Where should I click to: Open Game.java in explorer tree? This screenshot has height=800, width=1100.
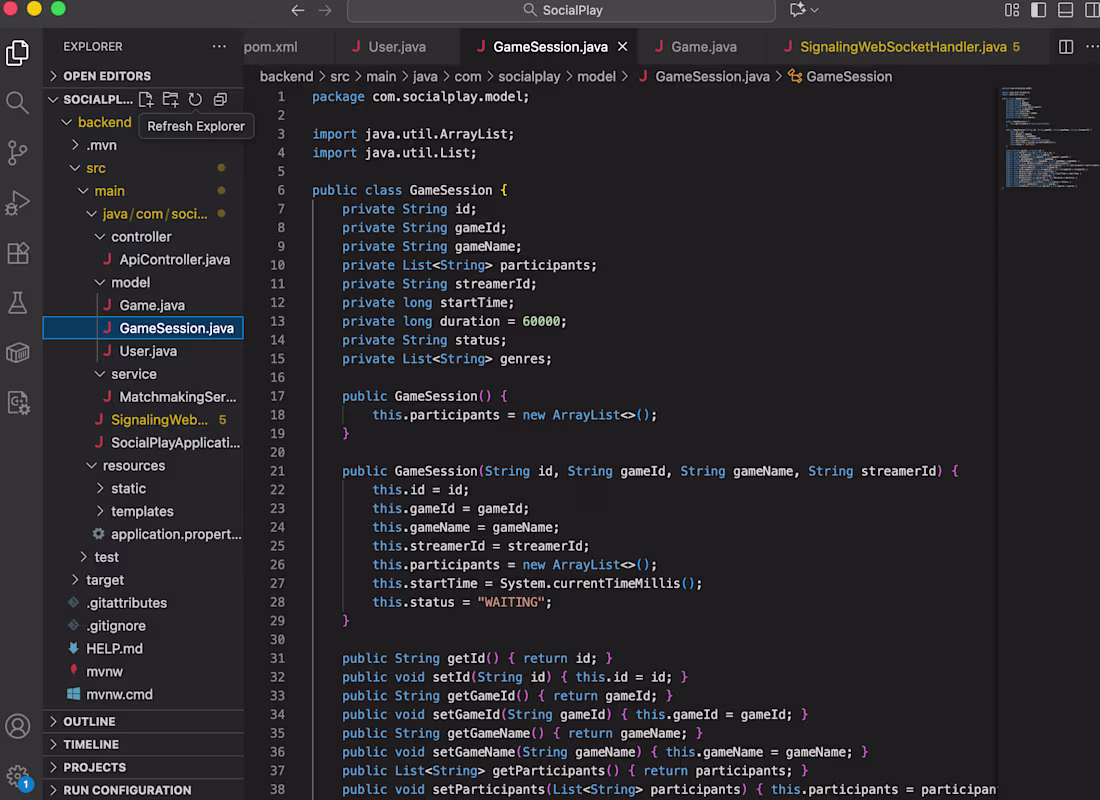[152, 305]
